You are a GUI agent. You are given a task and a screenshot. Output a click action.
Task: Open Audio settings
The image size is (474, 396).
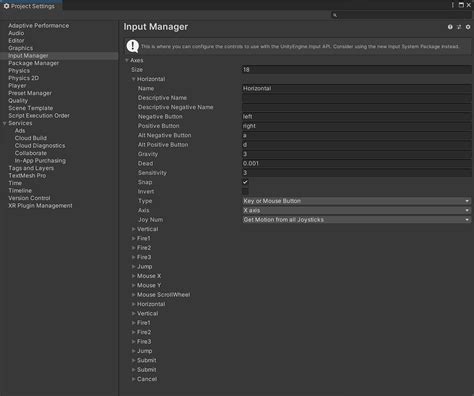(16, 33)
